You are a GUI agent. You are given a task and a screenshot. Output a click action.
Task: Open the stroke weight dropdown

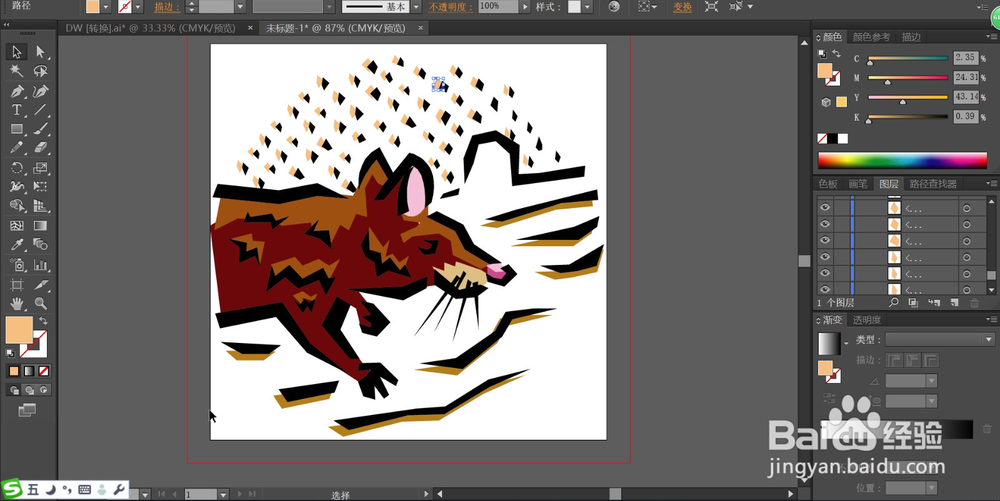pyautogui.click(x=240, y=6)
